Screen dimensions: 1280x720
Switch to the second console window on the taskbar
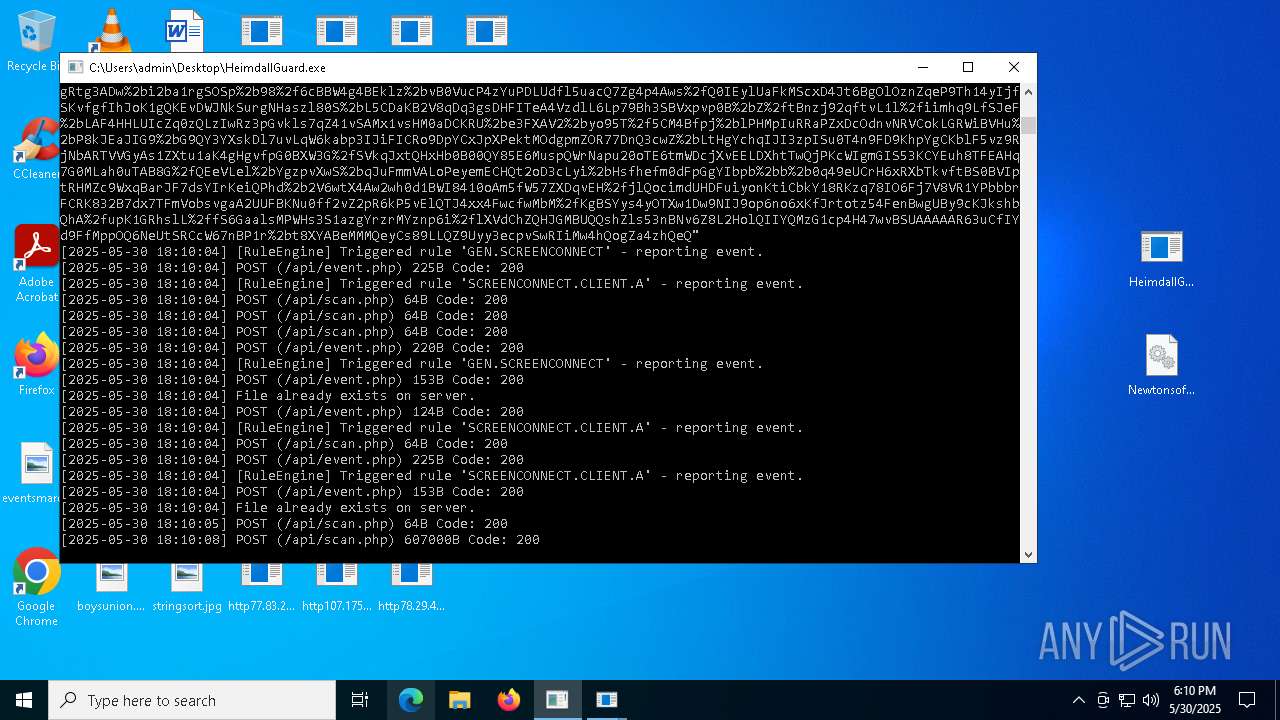point(606,700)
